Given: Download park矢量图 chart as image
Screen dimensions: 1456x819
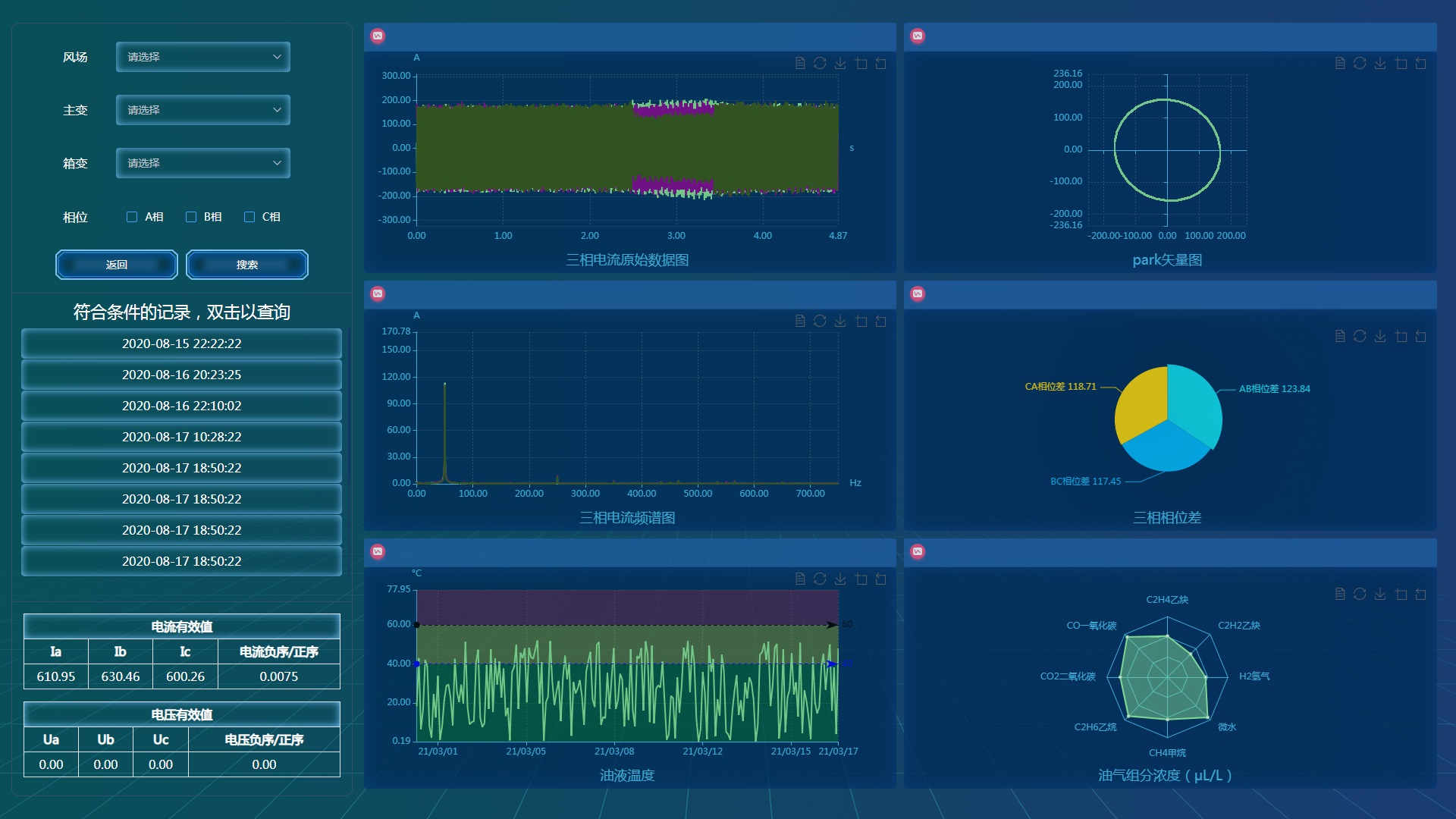Looking at the screenshot, I should (x=1380, y=64).
